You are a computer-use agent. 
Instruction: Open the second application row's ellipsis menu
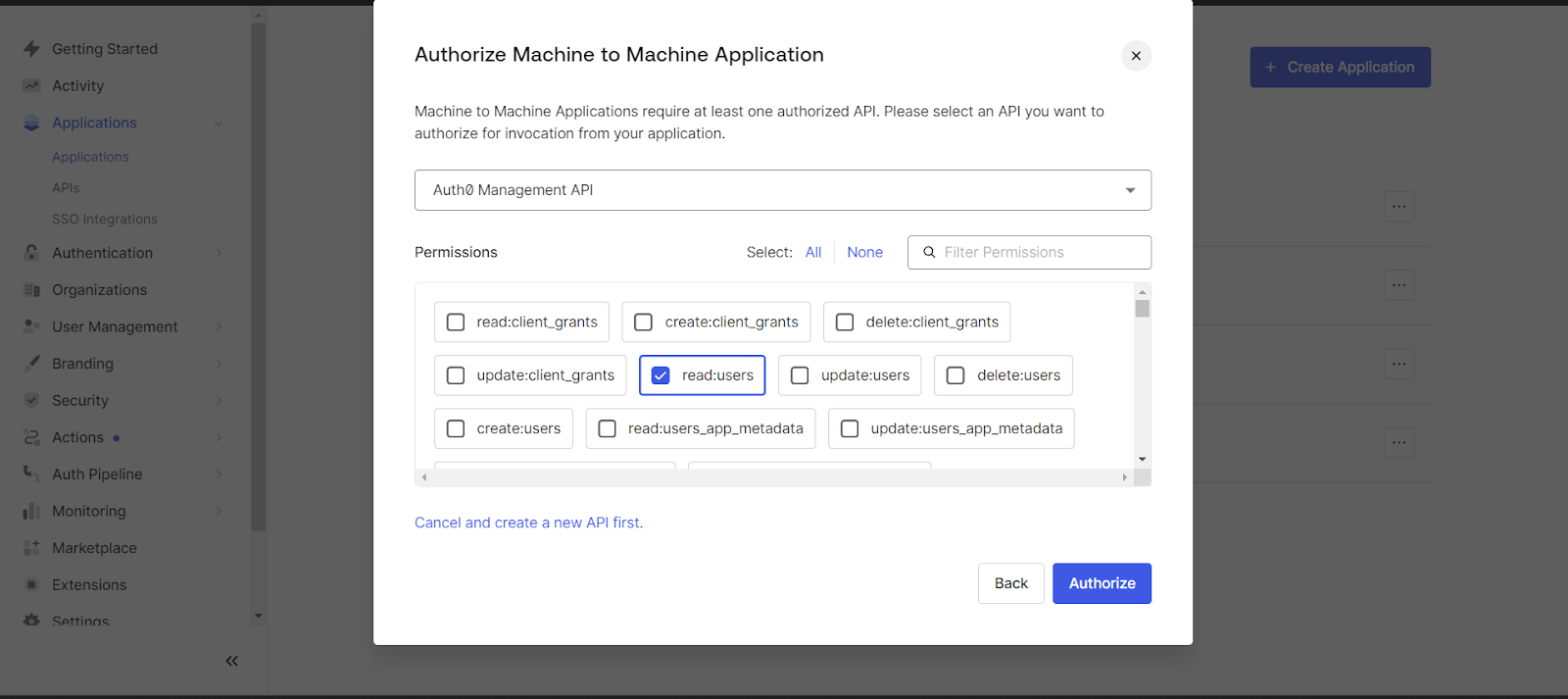point(1398,285)
